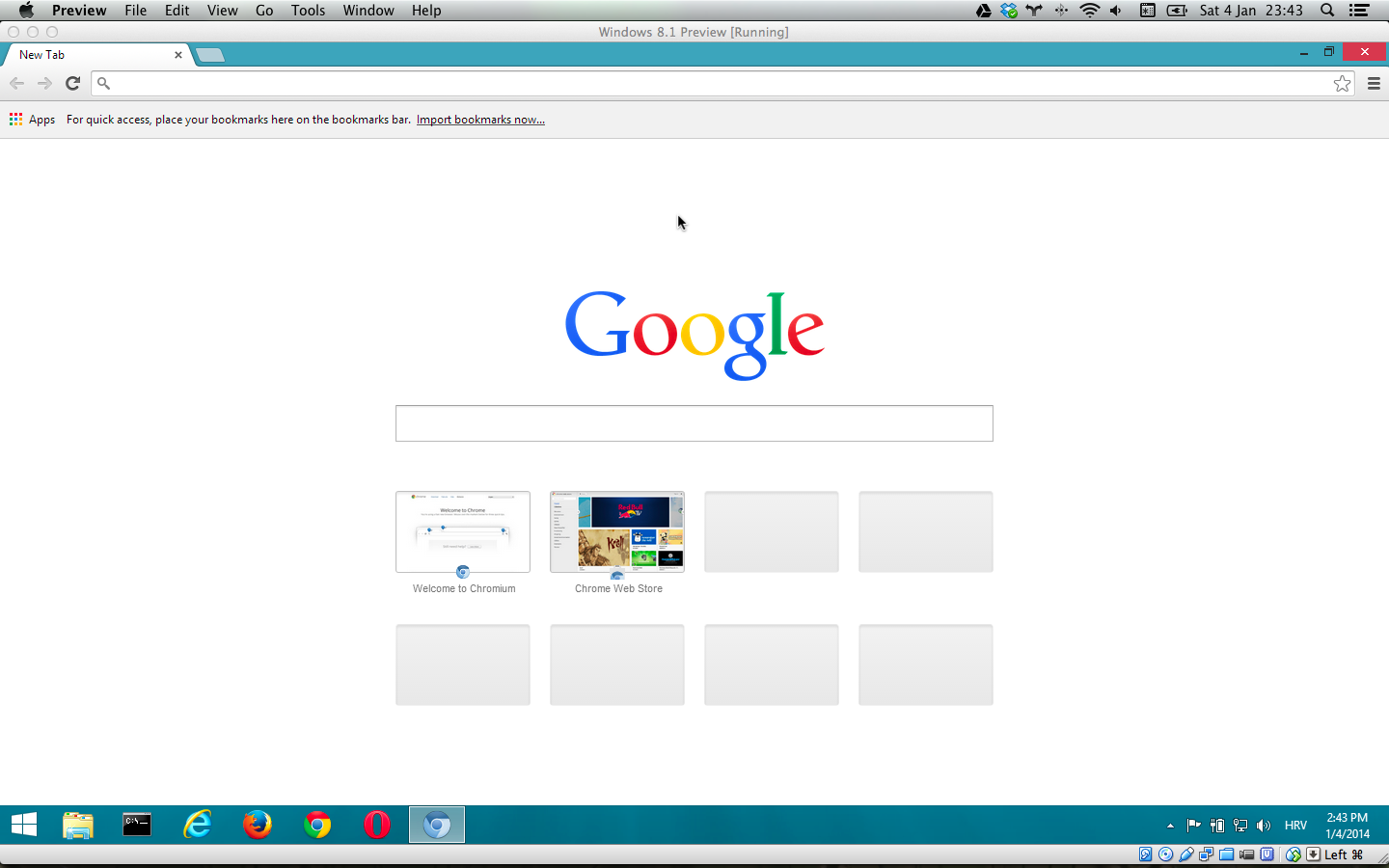Open the Wi-Fi menu bar icon

click(1090, 11)
